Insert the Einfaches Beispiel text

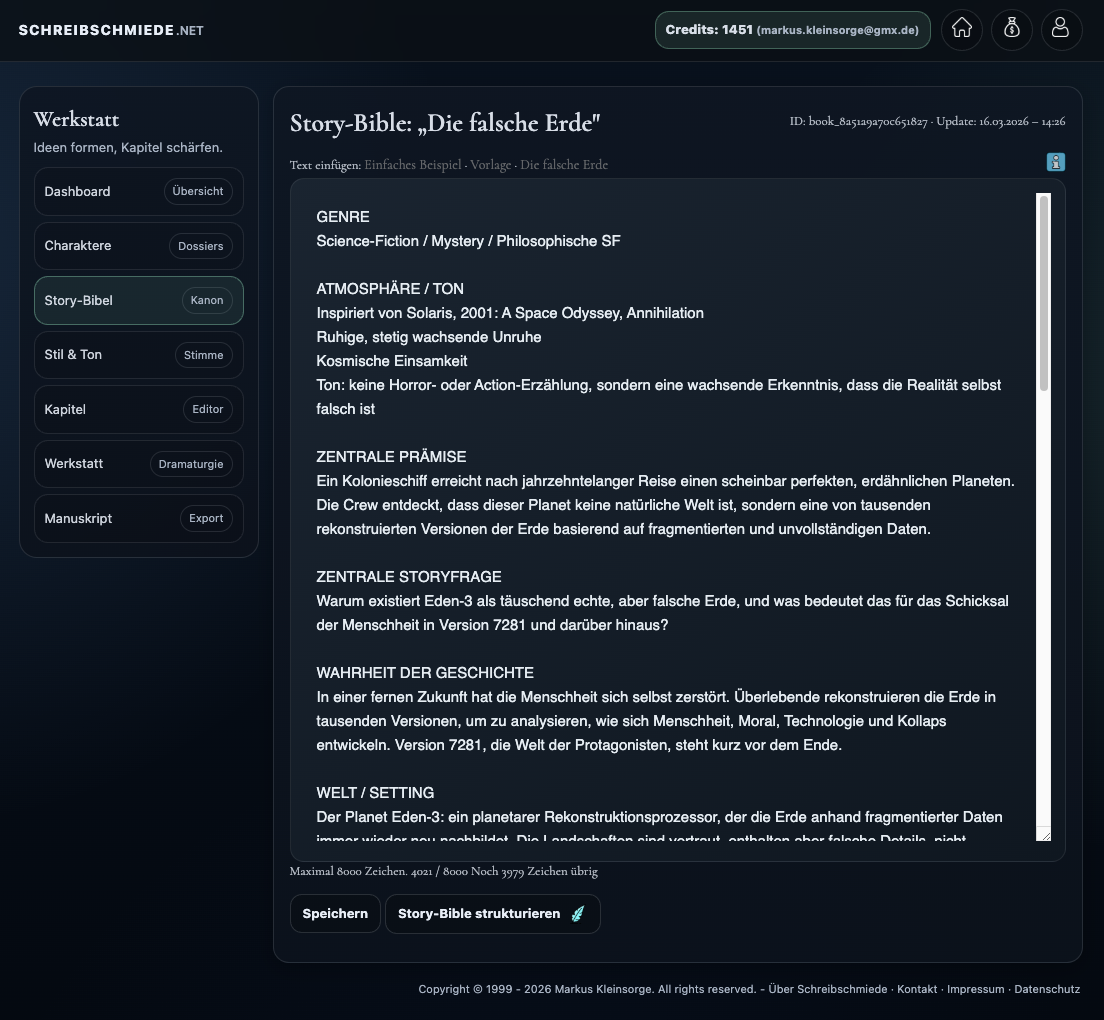tap(412, 165)
